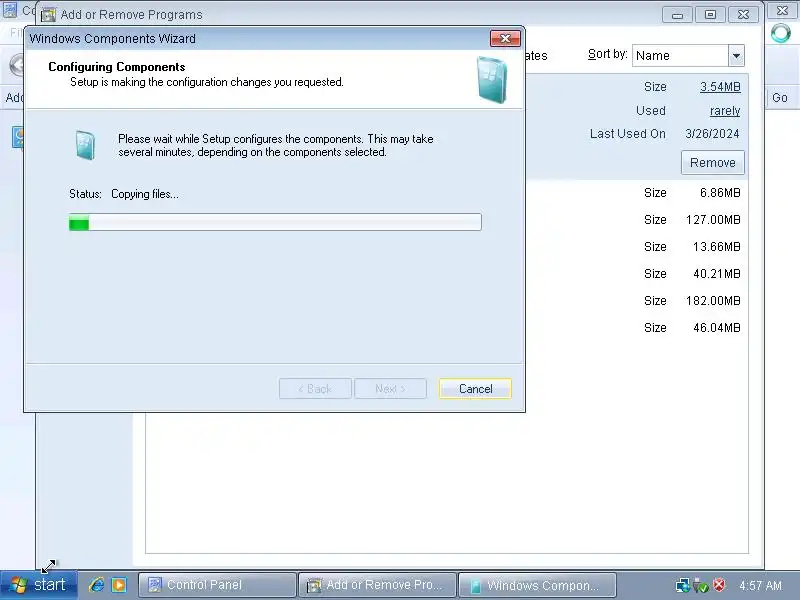
Task: Launch Internet Explorer from quick launch
Action: pos(96,585)
